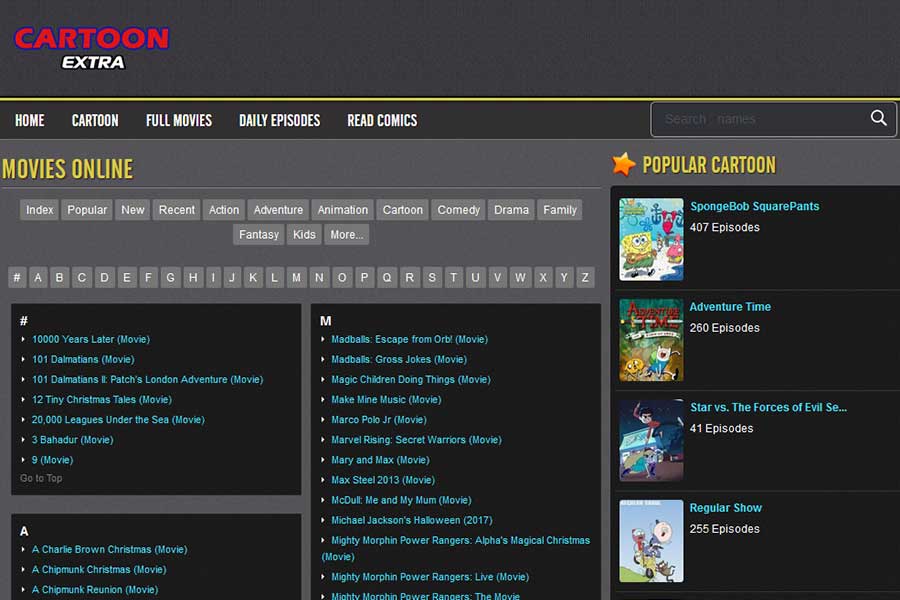
Task: Click the Popular Cartoon star icon
Action: [624, 164]
